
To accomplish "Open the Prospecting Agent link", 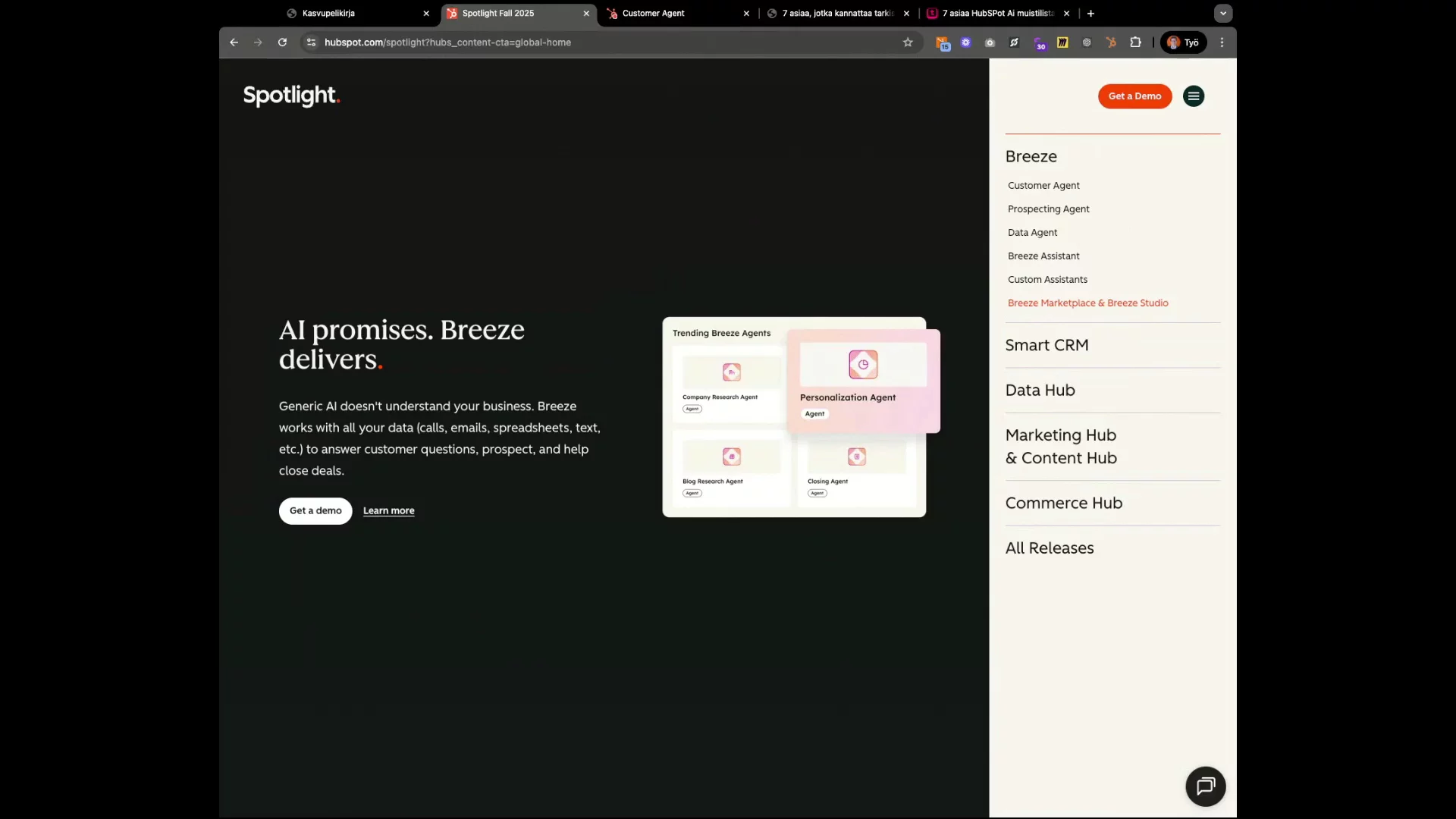I will point(1048,209).
